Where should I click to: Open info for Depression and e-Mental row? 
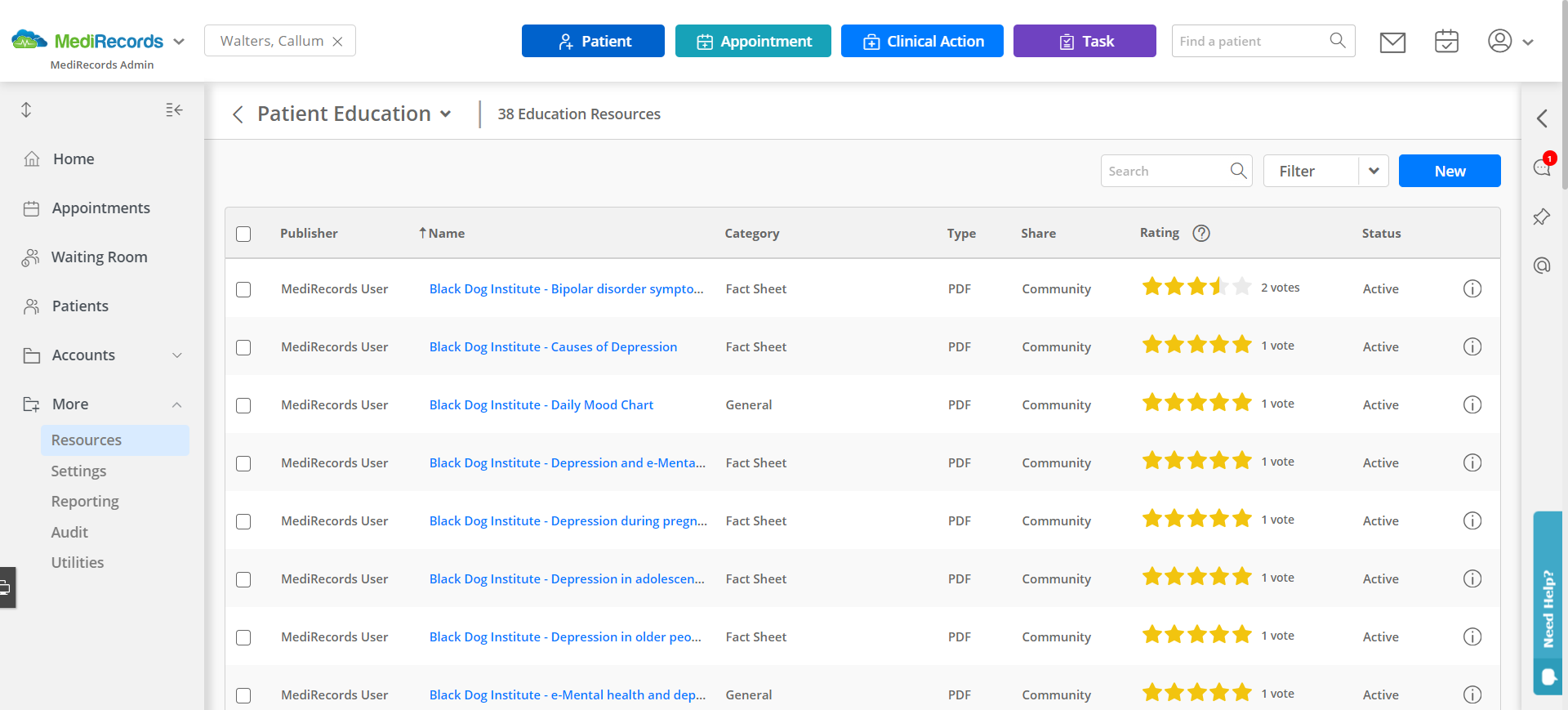tap(1472, 462)
